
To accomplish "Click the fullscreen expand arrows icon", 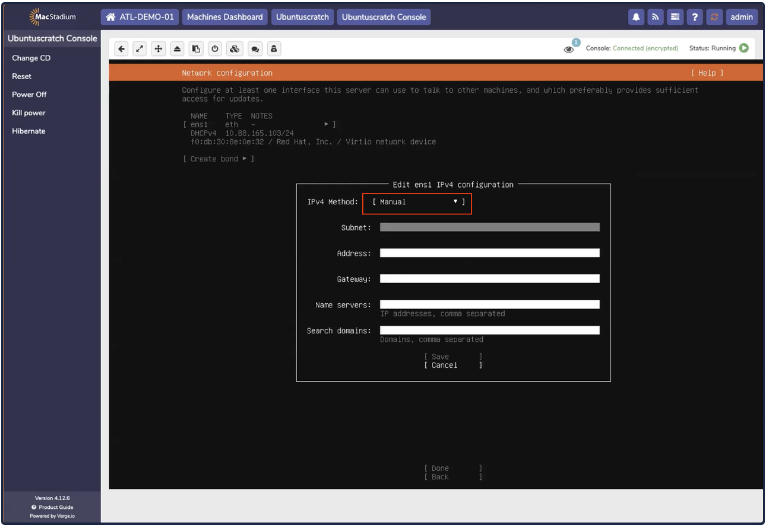I will pyautogui.click(x=140, y=48).
